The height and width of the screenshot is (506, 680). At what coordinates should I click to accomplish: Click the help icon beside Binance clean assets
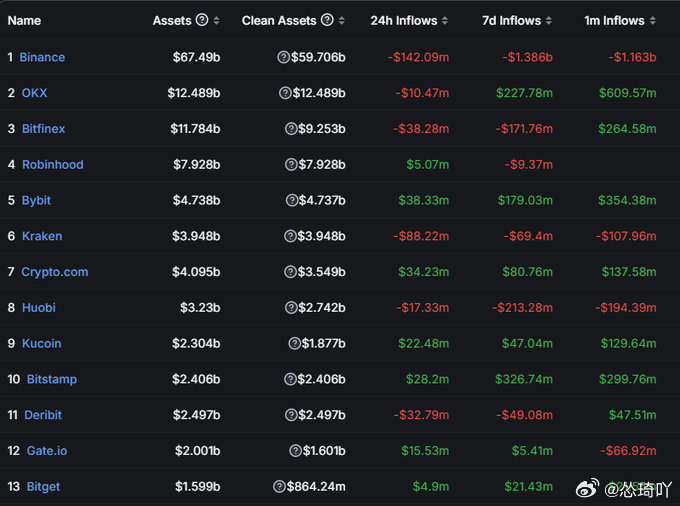[283, 57]
